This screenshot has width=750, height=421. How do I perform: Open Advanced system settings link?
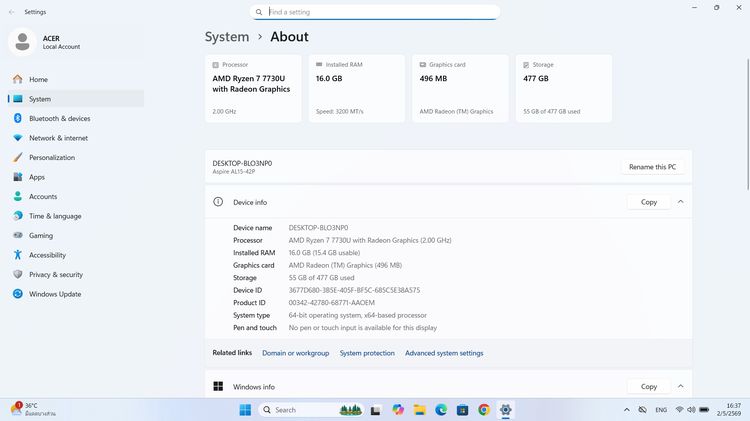click(444, 353)
